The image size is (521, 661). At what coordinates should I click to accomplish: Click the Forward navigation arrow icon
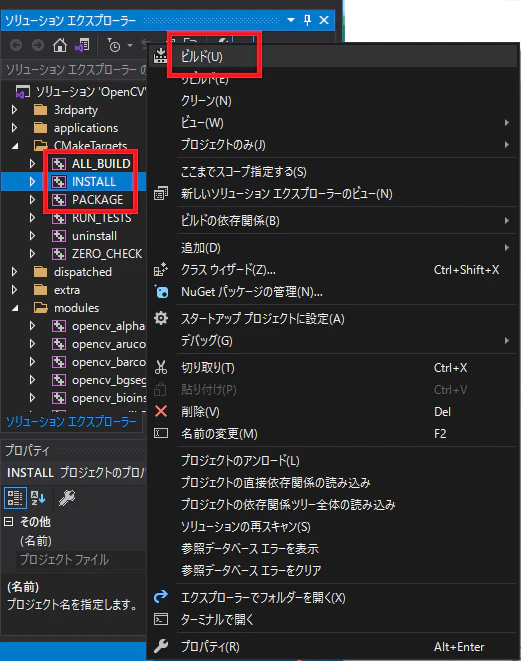[38, 45]
